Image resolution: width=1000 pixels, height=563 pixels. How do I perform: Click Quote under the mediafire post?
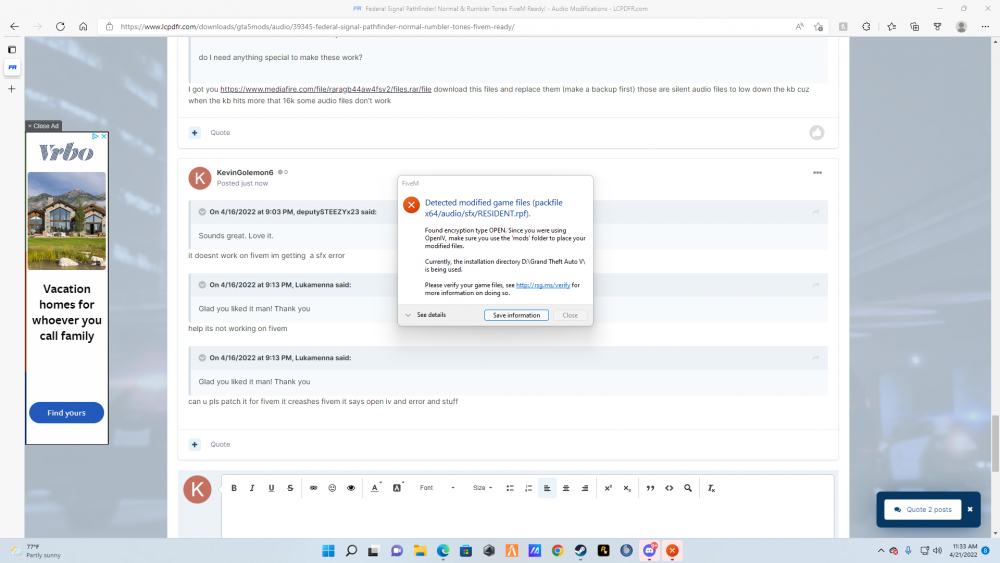tap(220, 133)
